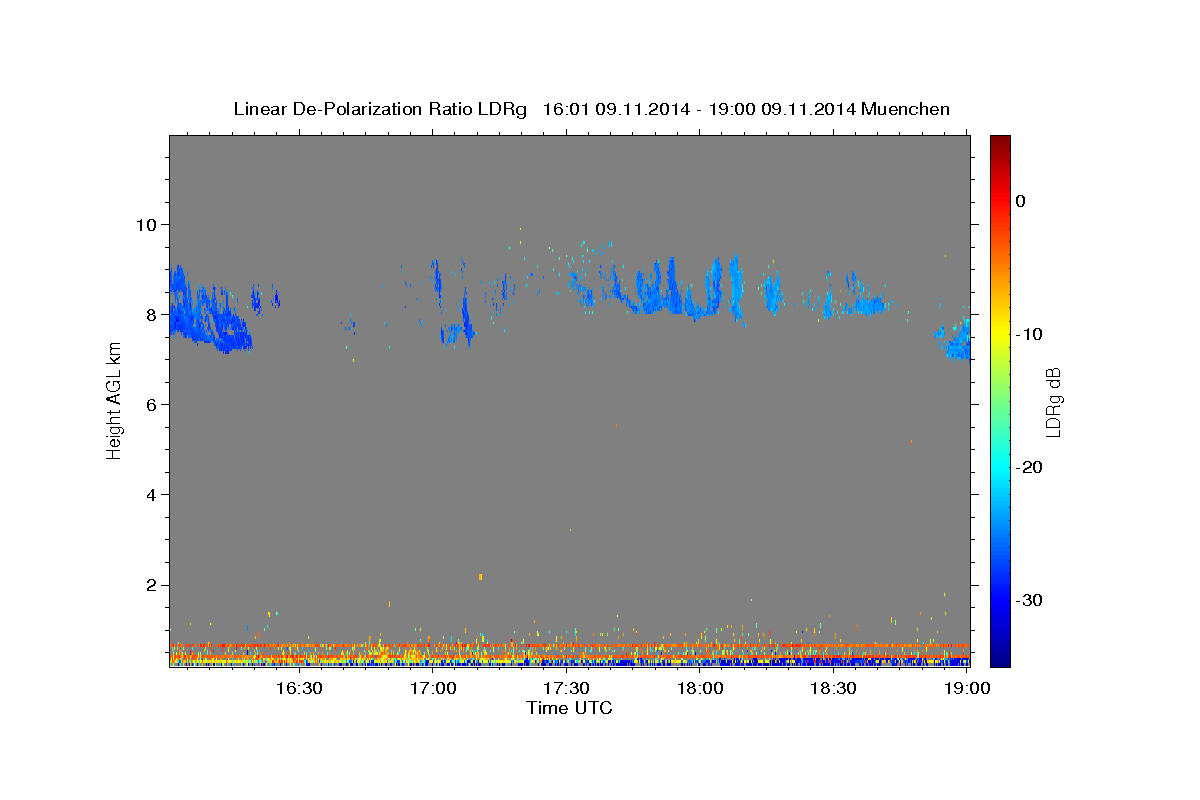Viewport: 1200px width, 800px height.
Task: Click the dark blue bottom of the colorbar
Action: pos(1000,655)
